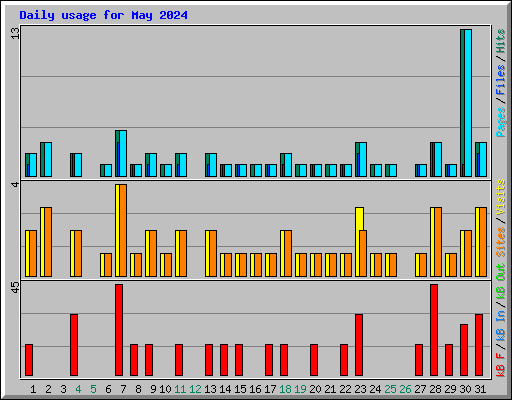The width and height of the screenshot is (512, 400).
Task: Click the 'Files' legend label
Action: pyautogui.click(x=501, y=80)
